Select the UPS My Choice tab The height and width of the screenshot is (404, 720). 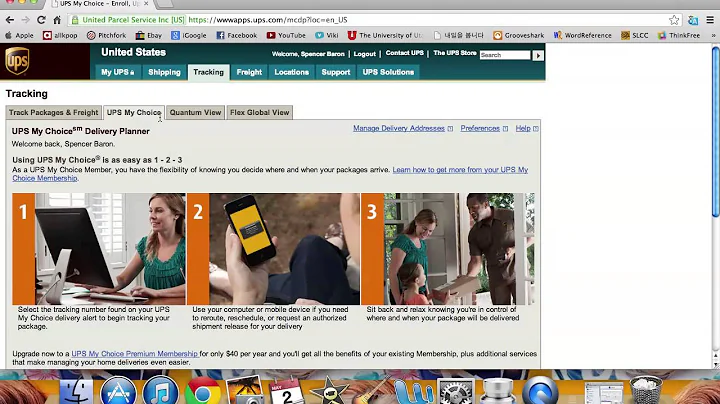(x=134, y=112)
